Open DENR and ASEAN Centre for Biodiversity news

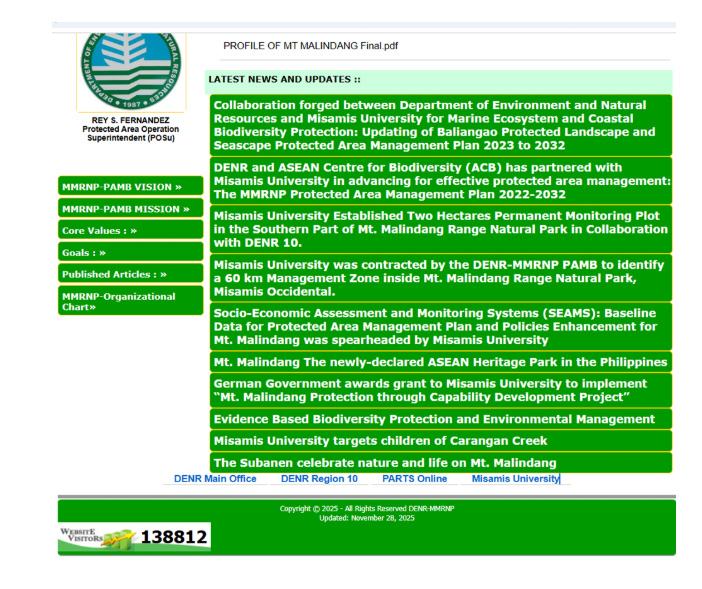[x=441, y=181]
